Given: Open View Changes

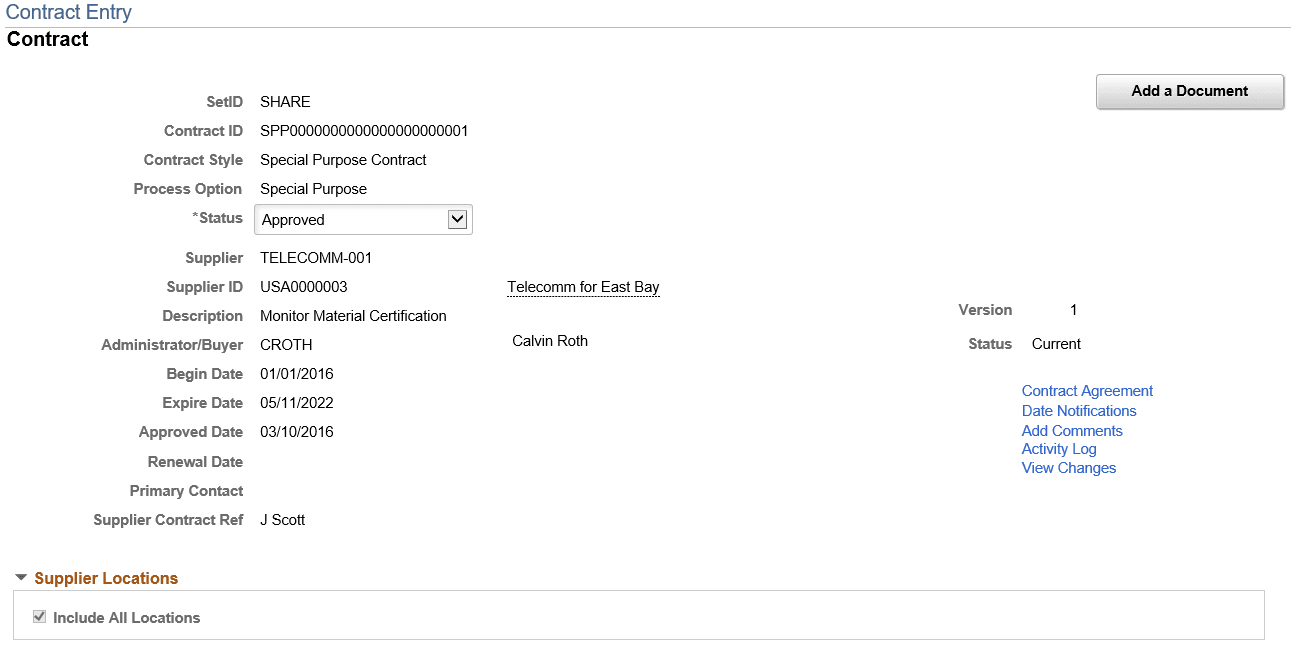Looking at the screenshot, I should click(x=1068, y=468).
